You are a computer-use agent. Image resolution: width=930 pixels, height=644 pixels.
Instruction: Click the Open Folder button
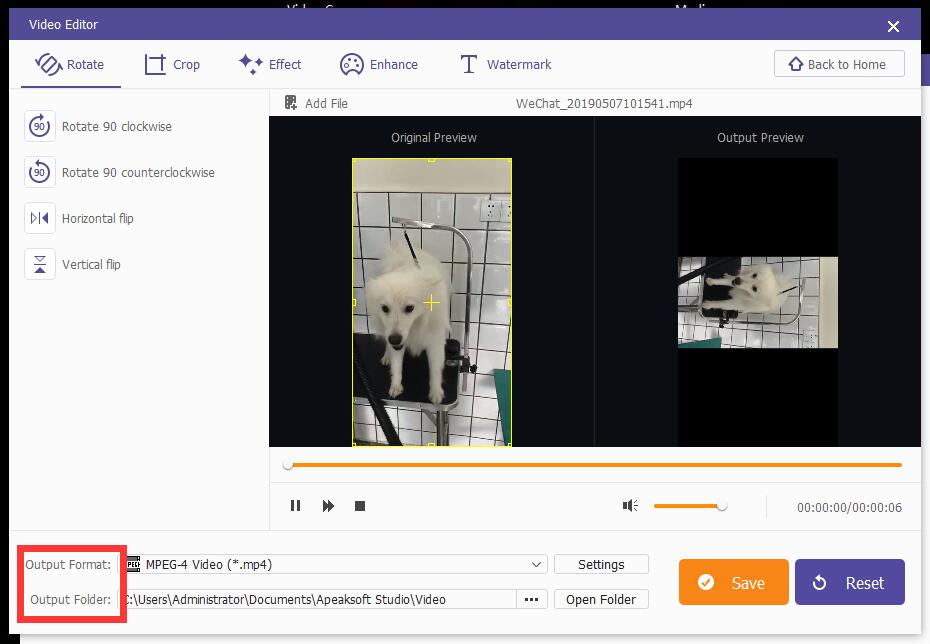pos(601,600)
